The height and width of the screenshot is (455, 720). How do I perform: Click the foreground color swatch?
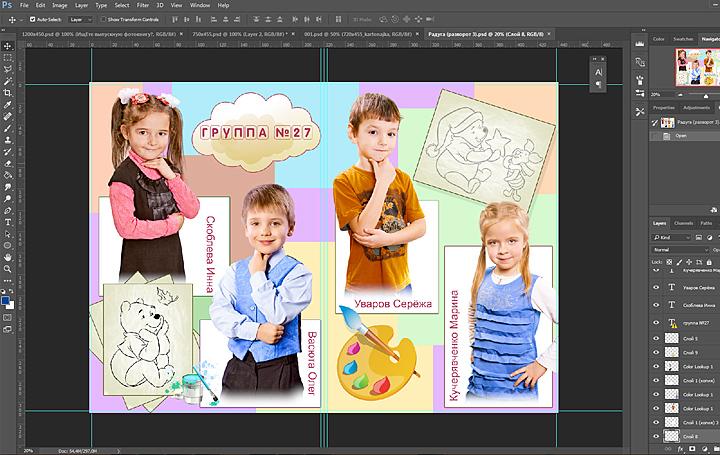click(5, 301)
